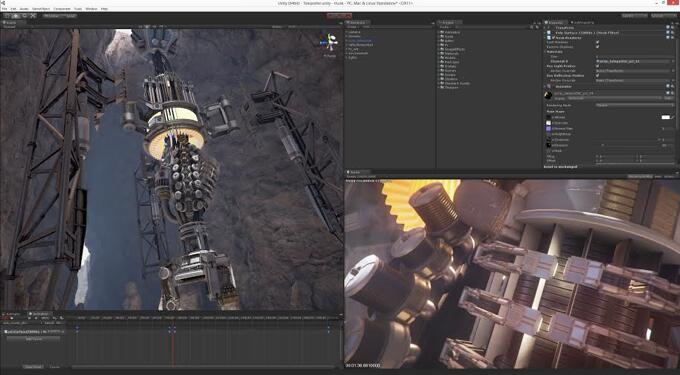Toggle the Use Light Probes checkbox
Image resolution: width=680 pixels, height=375 pixels.
click(597, 66)
